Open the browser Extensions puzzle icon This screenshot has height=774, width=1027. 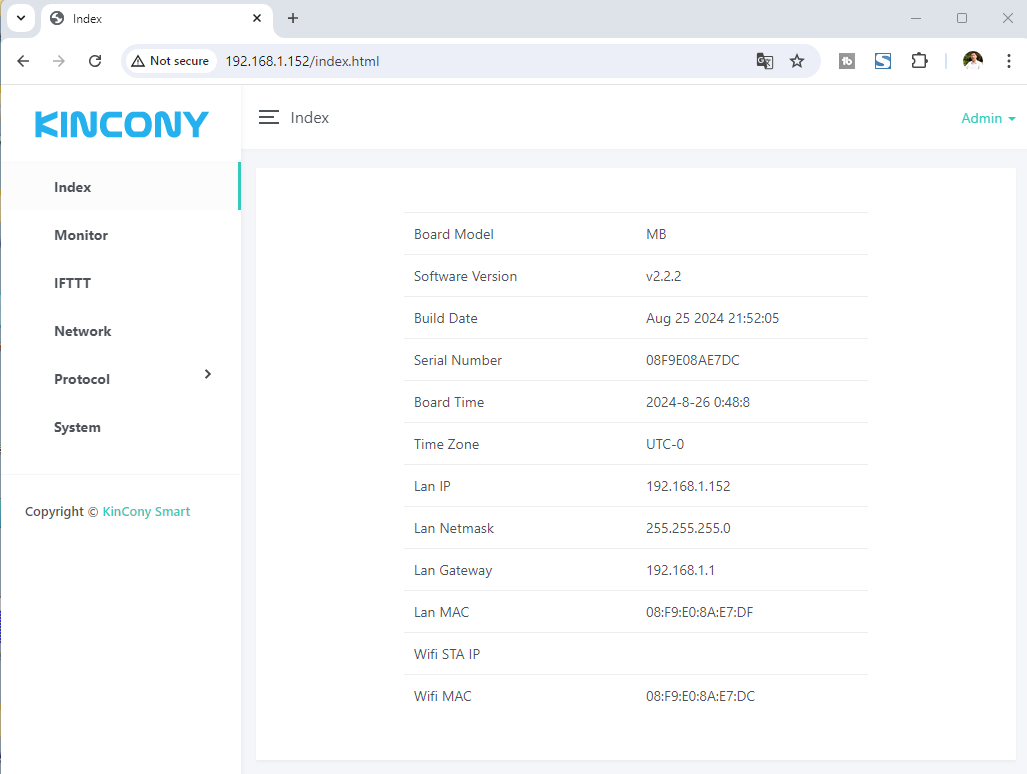pos(919,61)
